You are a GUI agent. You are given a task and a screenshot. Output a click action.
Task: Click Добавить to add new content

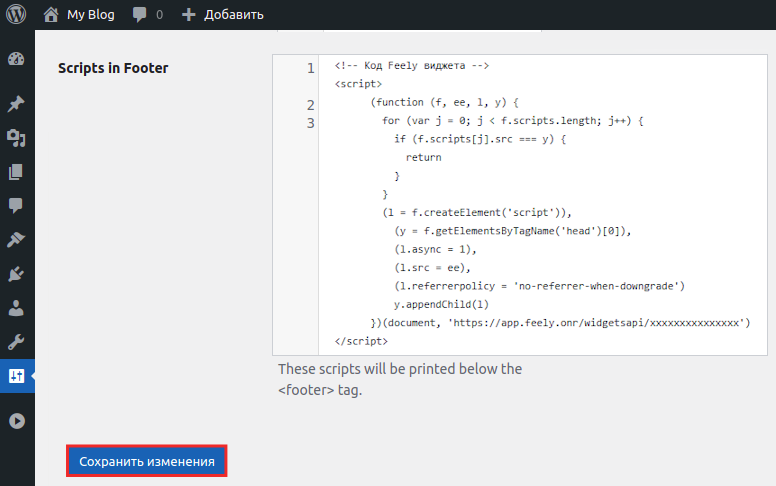[x=223, y=14]
